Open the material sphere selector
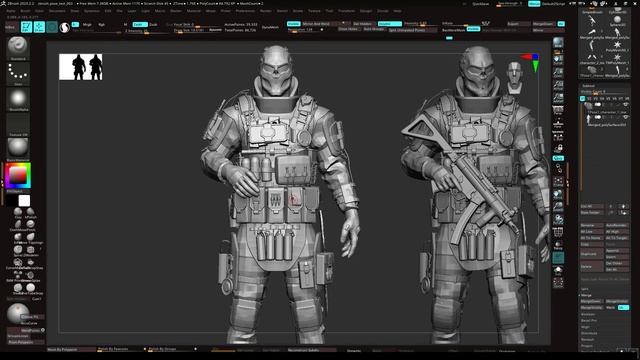The height and width of the screenshot is (360, 640). pos(18,150)
